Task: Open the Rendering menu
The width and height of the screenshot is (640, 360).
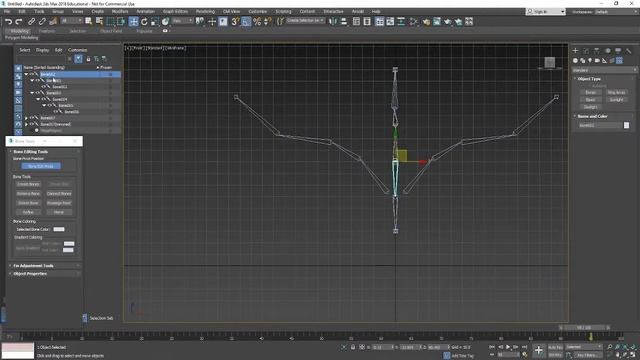Action: [x=205, y=11]
